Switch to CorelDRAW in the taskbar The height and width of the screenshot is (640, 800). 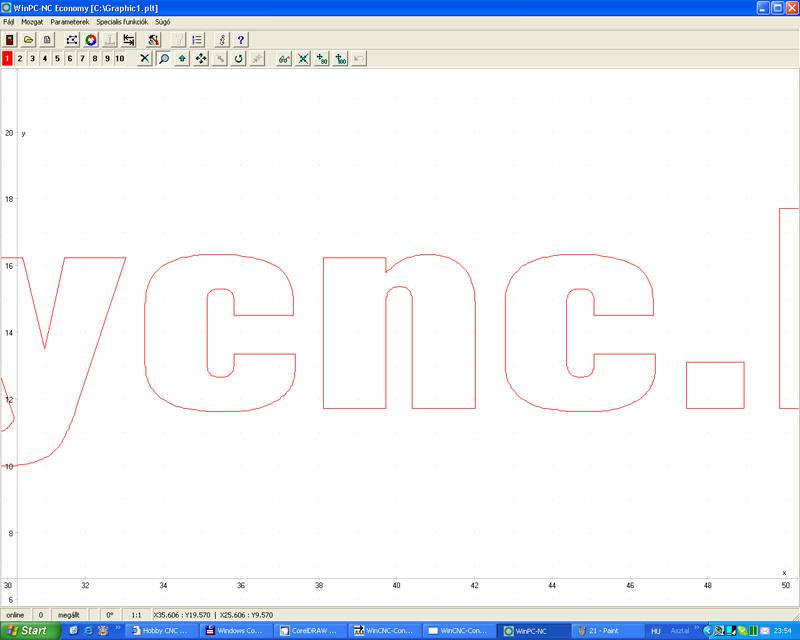point(310,631)
